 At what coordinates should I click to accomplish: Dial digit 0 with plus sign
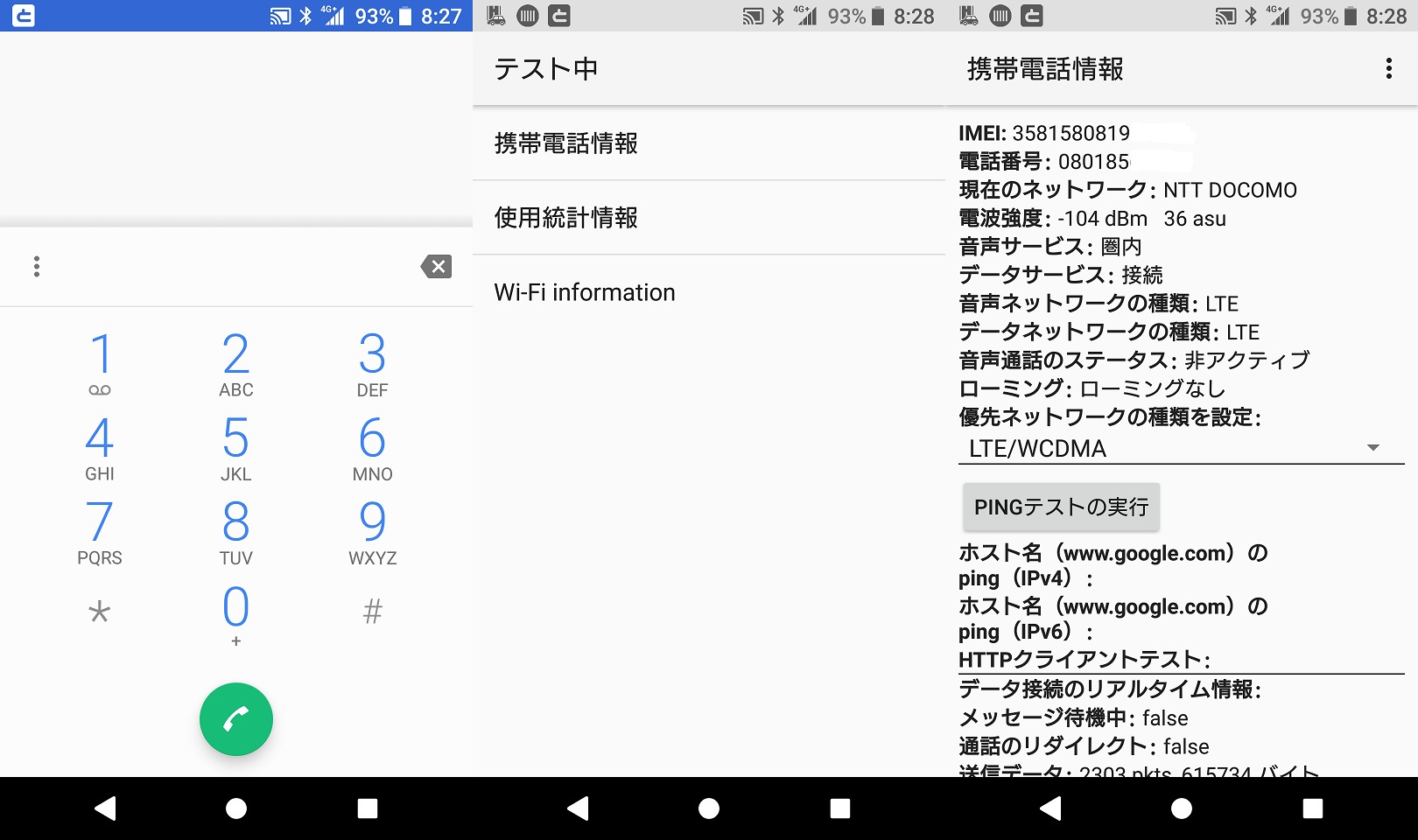pyautogui.click(x=236, y=616)
